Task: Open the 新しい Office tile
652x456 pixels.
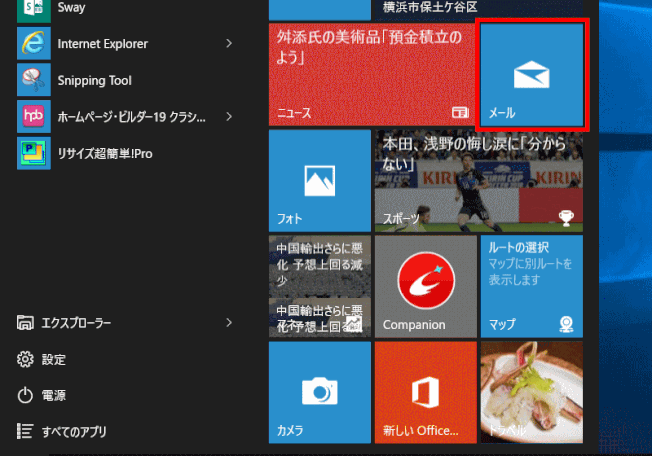Action: tap(426, 392)
